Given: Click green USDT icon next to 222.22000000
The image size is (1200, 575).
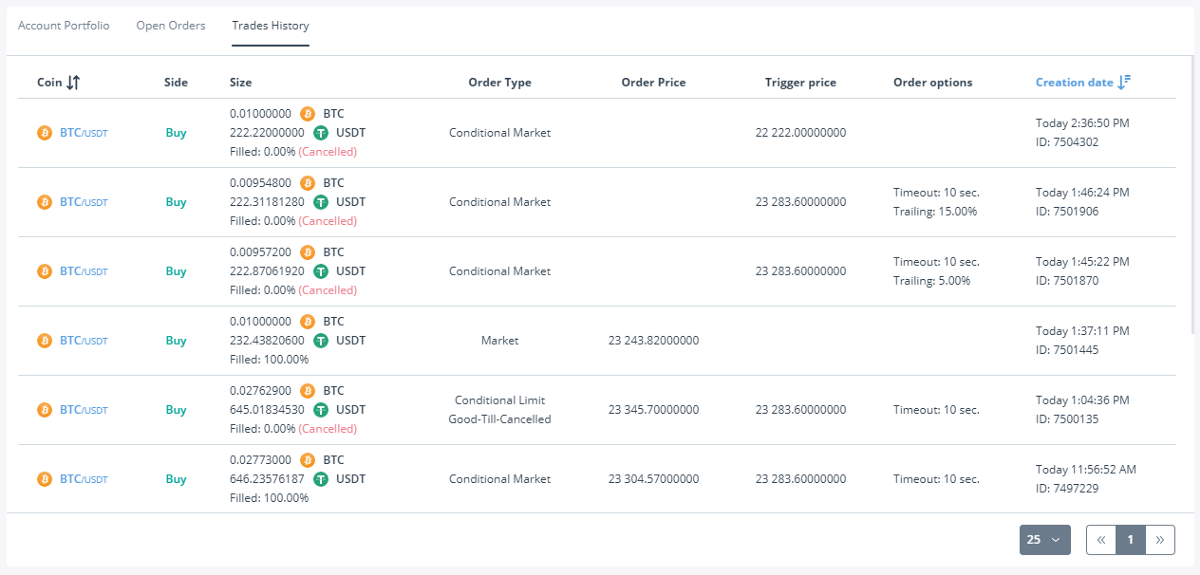Looking at the screenshot, I should tap(321, 133).
